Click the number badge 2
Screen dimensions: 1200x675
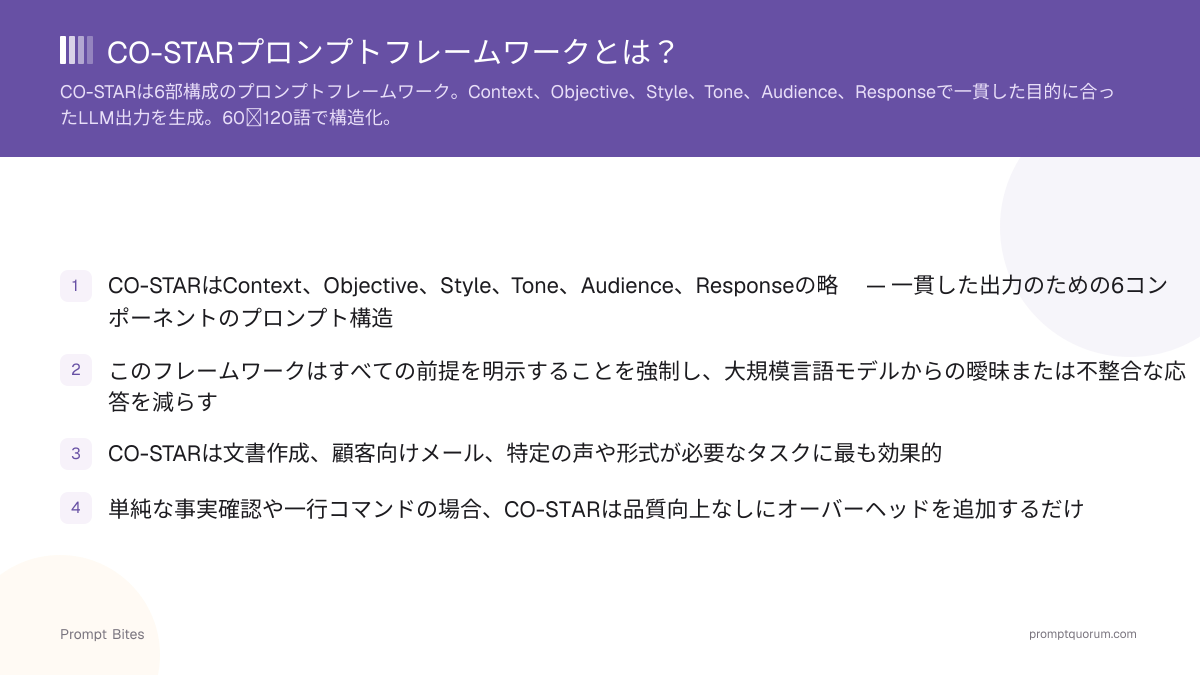pyautogui.click(x=76, y=370)
